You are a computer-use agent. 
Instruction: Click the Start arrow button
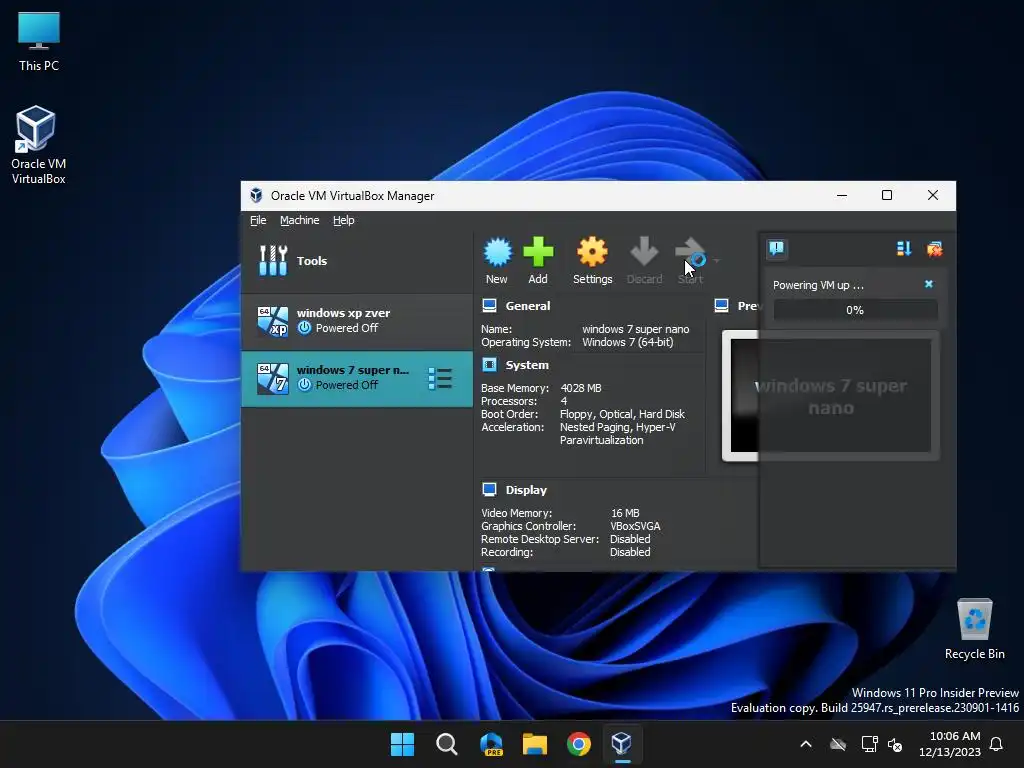(690, 261)
